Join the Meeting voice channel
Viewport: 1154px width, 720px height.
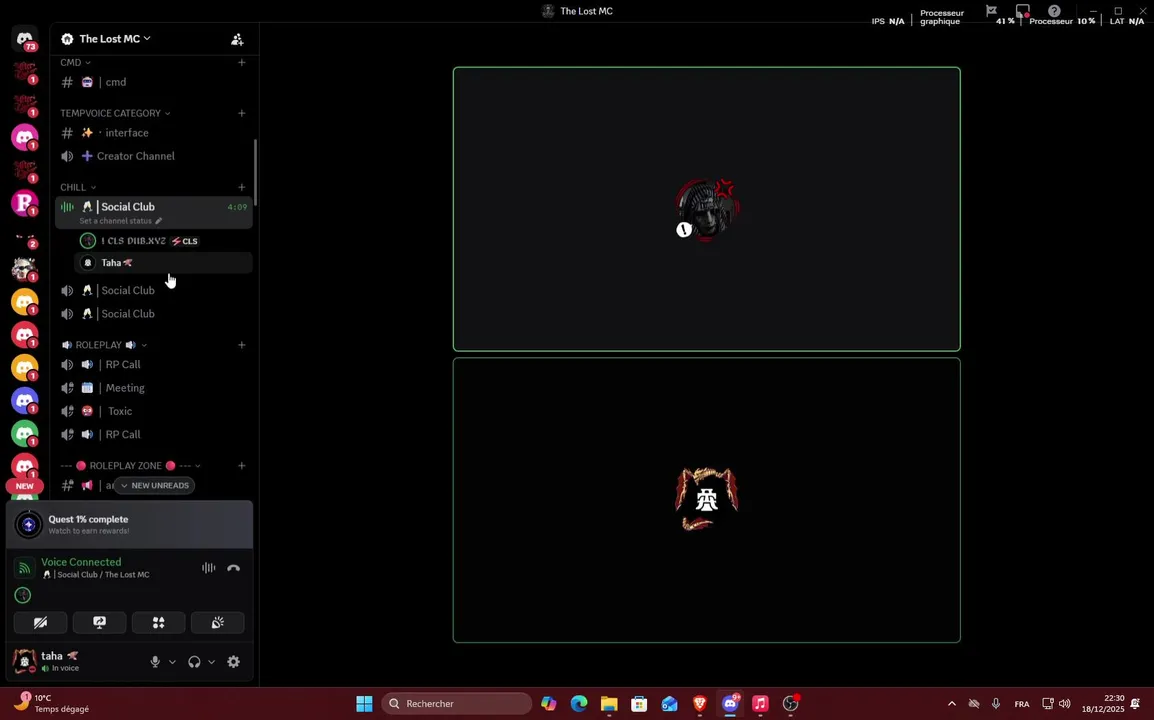point(154,388)
